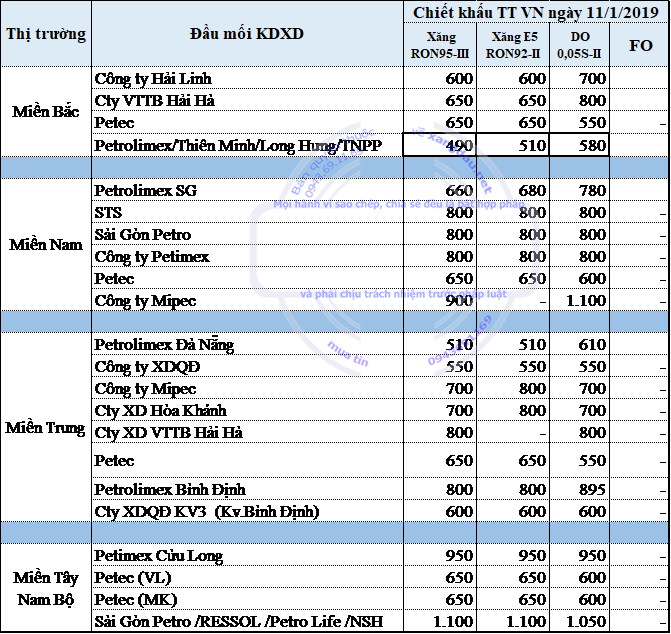Screen dimensions: 671x634
Task: Select the 'Petimex Cửu Long' cell
Action: pos(247,555)
